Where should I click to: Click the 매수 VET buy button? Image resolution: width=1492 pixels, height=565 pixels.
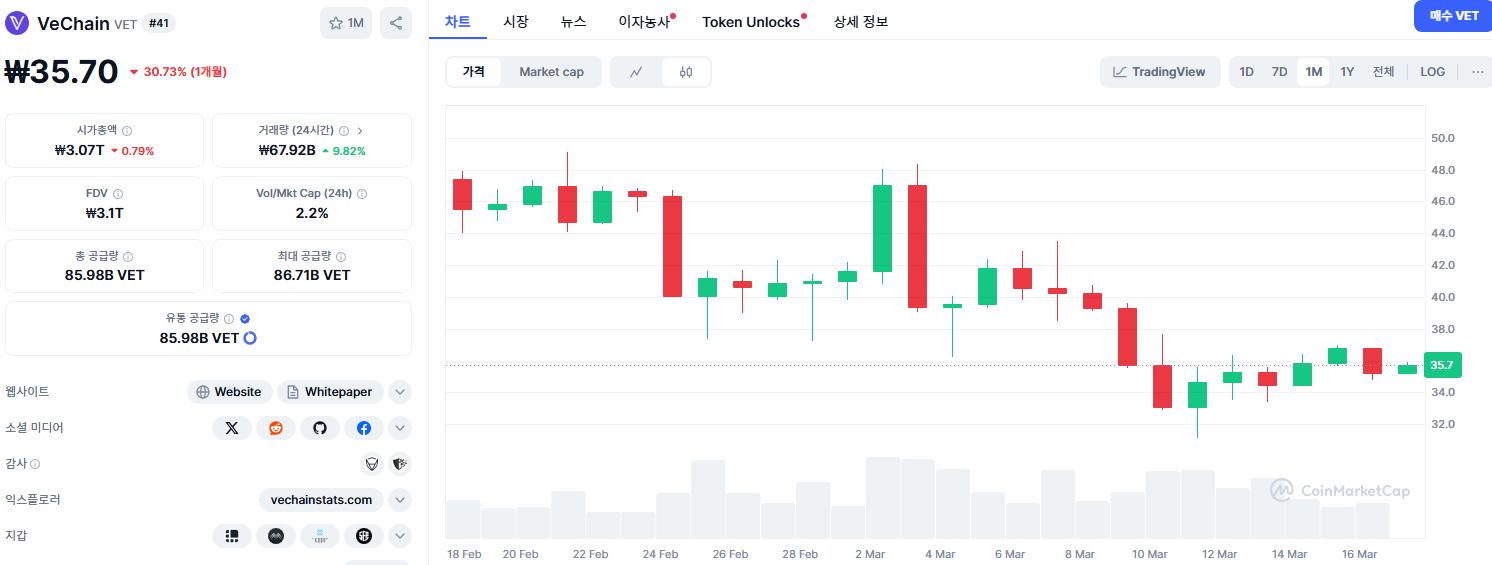point(1454,16)
